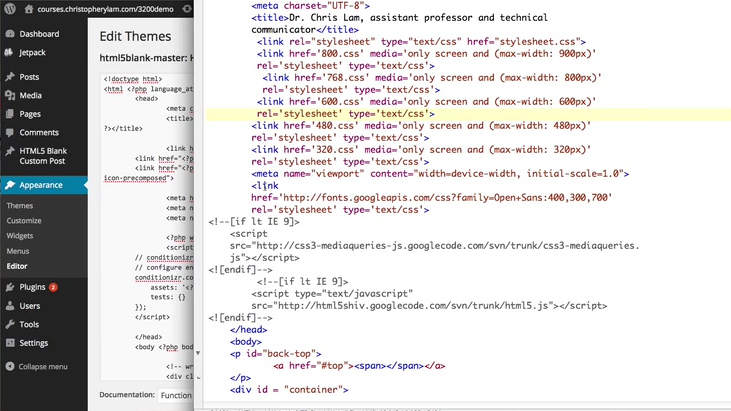
Task: Click the html5shiv script src line
Action: click(x=429, y=306)
